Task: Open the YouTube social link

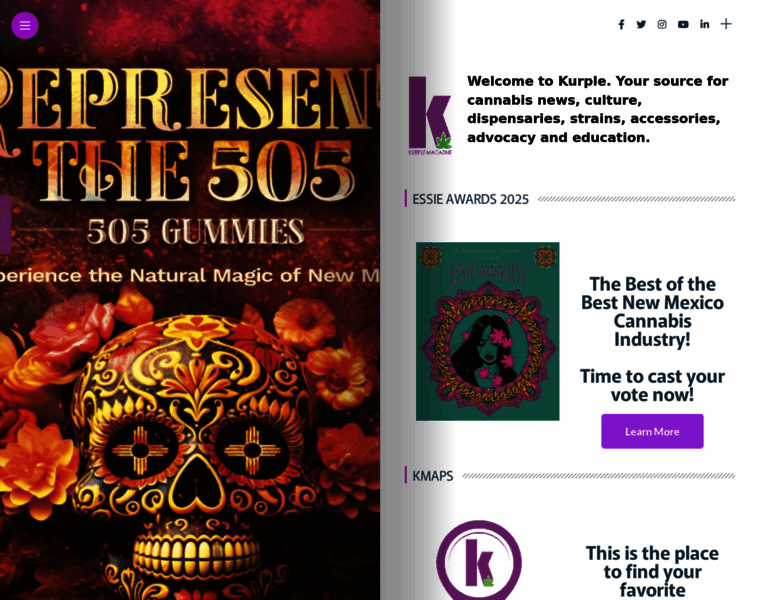Action: (x=683, y=24)
